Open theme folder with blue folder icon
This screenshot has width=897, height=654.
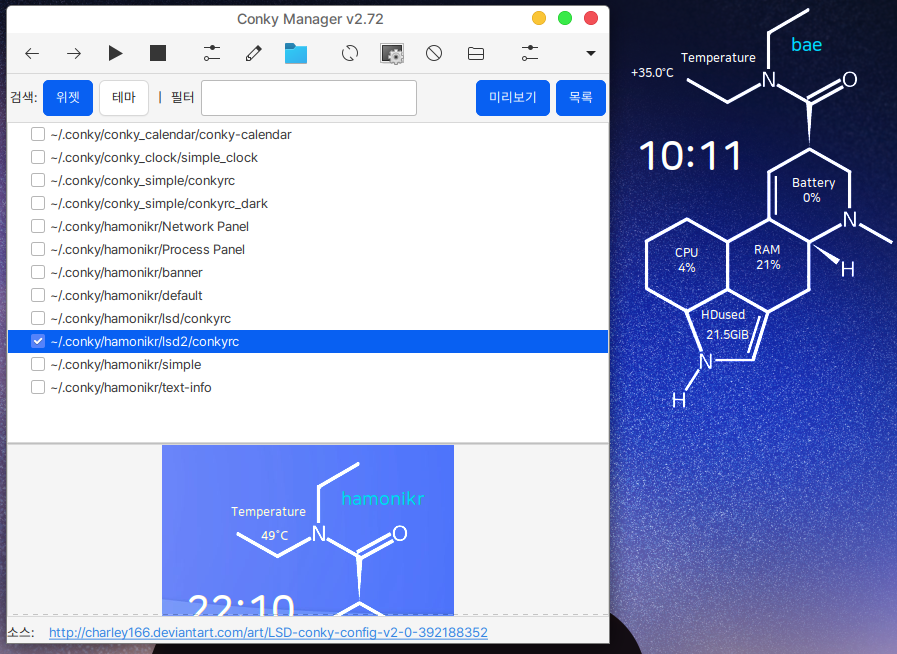(x=296, y=53)
